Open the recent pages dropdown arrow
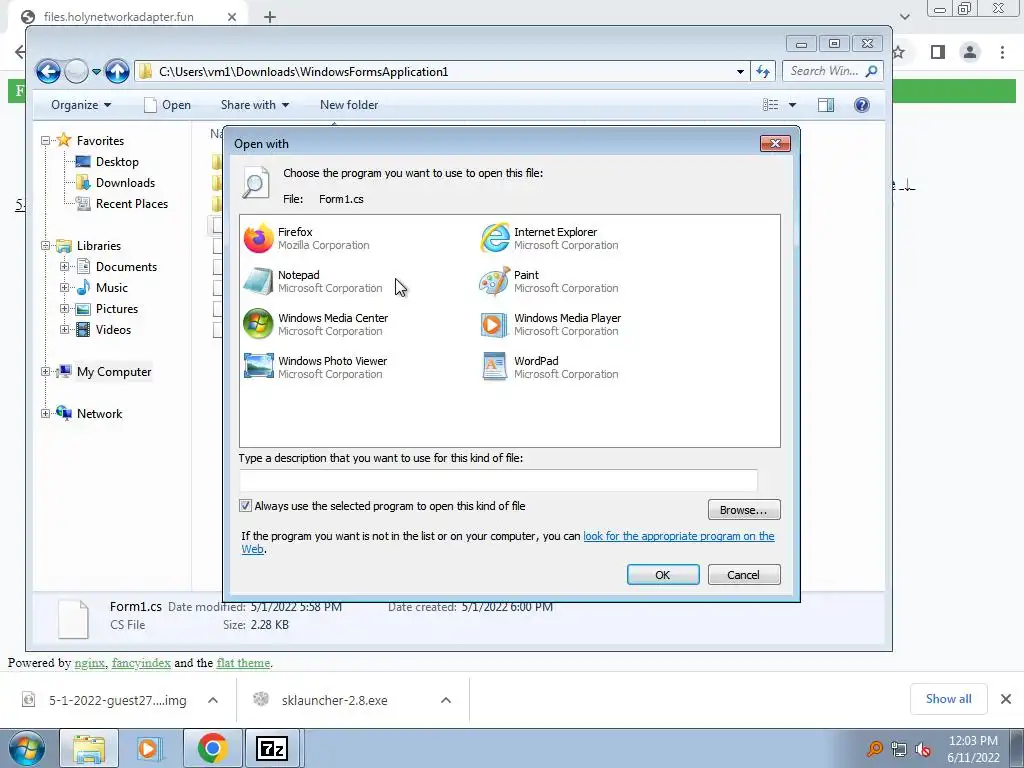Image resolution: width=1024 pixels, height=768 pixels. click(96, 71)
